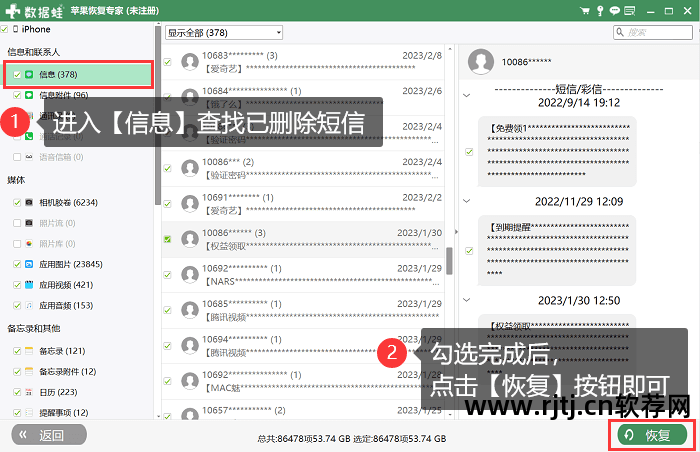Screen dimensions: 700x452
Task: Click the 信息和联系人 section header
Action: [33, 52]
